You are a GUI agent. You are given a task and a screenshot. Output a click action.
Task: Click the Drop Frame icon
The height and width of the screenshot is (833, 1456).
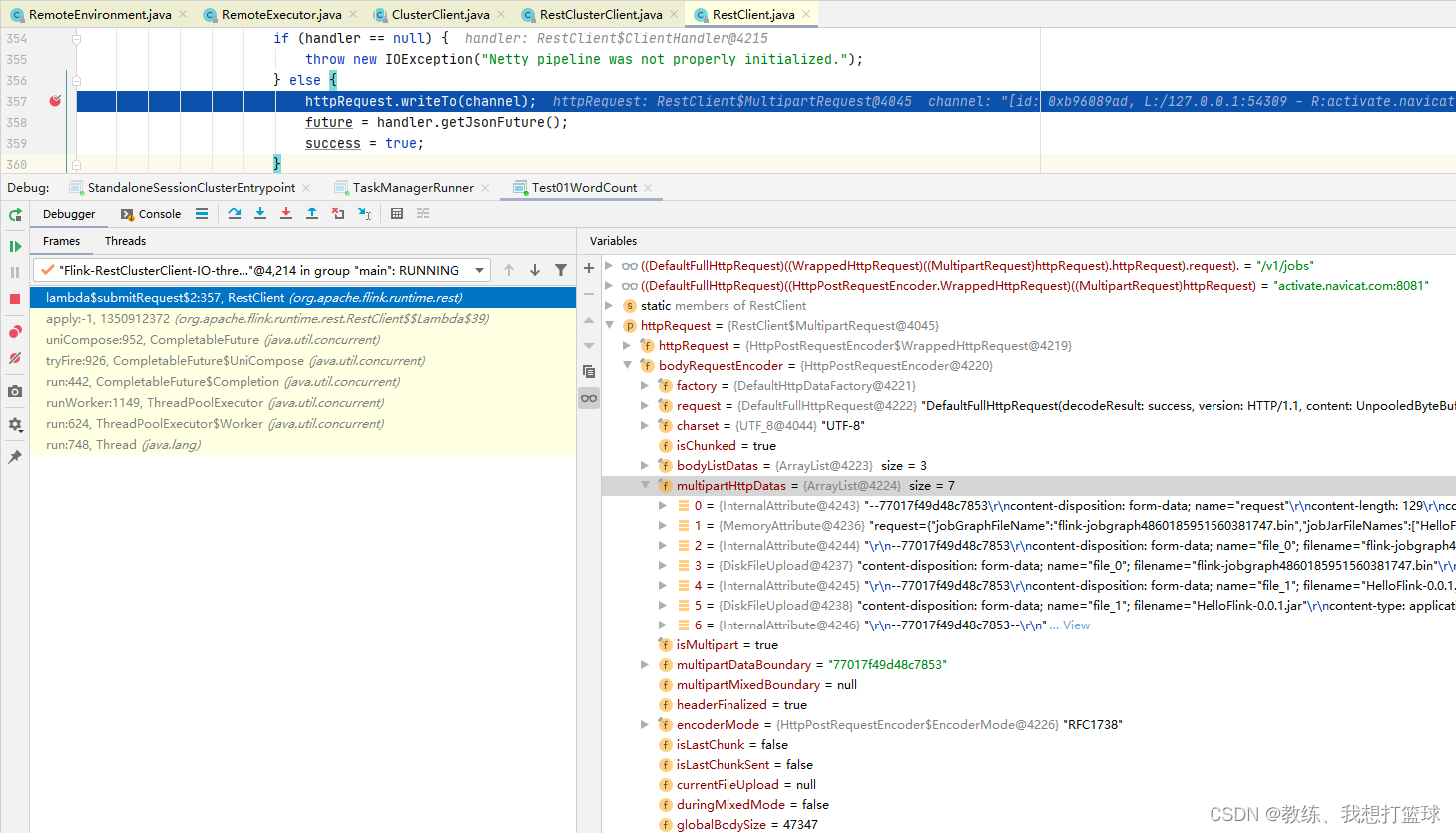tap(338, 213)
